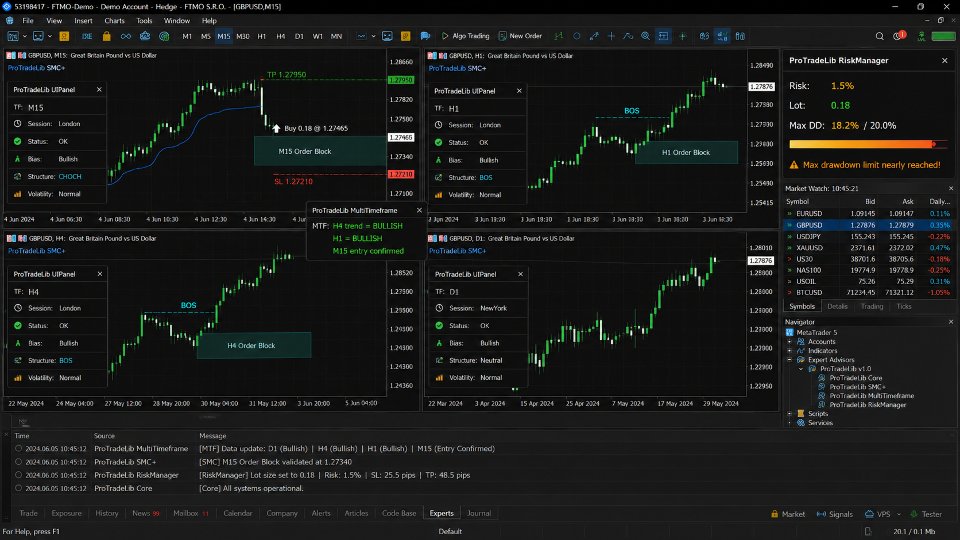The height and width of the screenshot is (540, 960).
Task: Click the Buy arrow marker on M15 chart
Action: (x=276, y=129)
